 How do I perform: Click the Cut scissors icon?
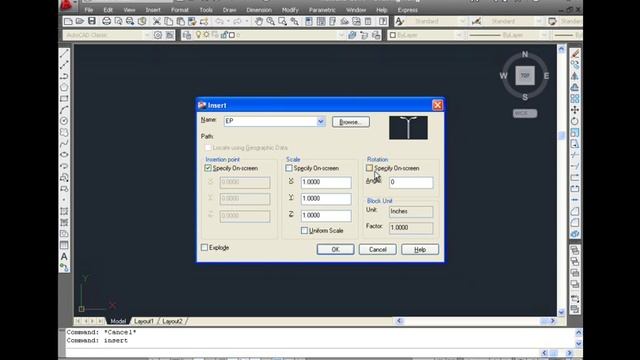pos(157,21)
